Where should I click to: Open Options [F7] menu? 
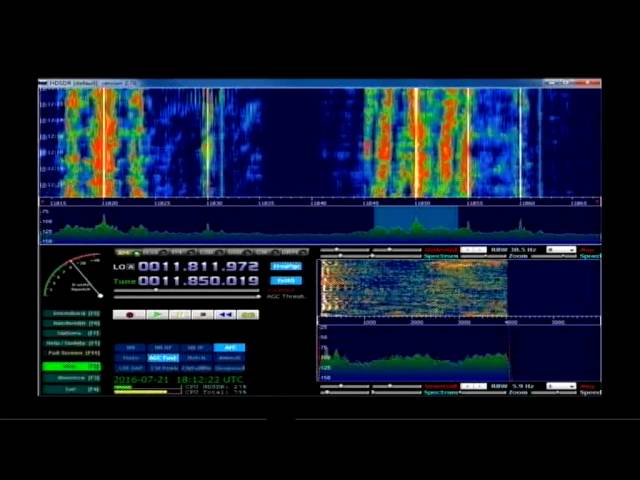[72, 333]
